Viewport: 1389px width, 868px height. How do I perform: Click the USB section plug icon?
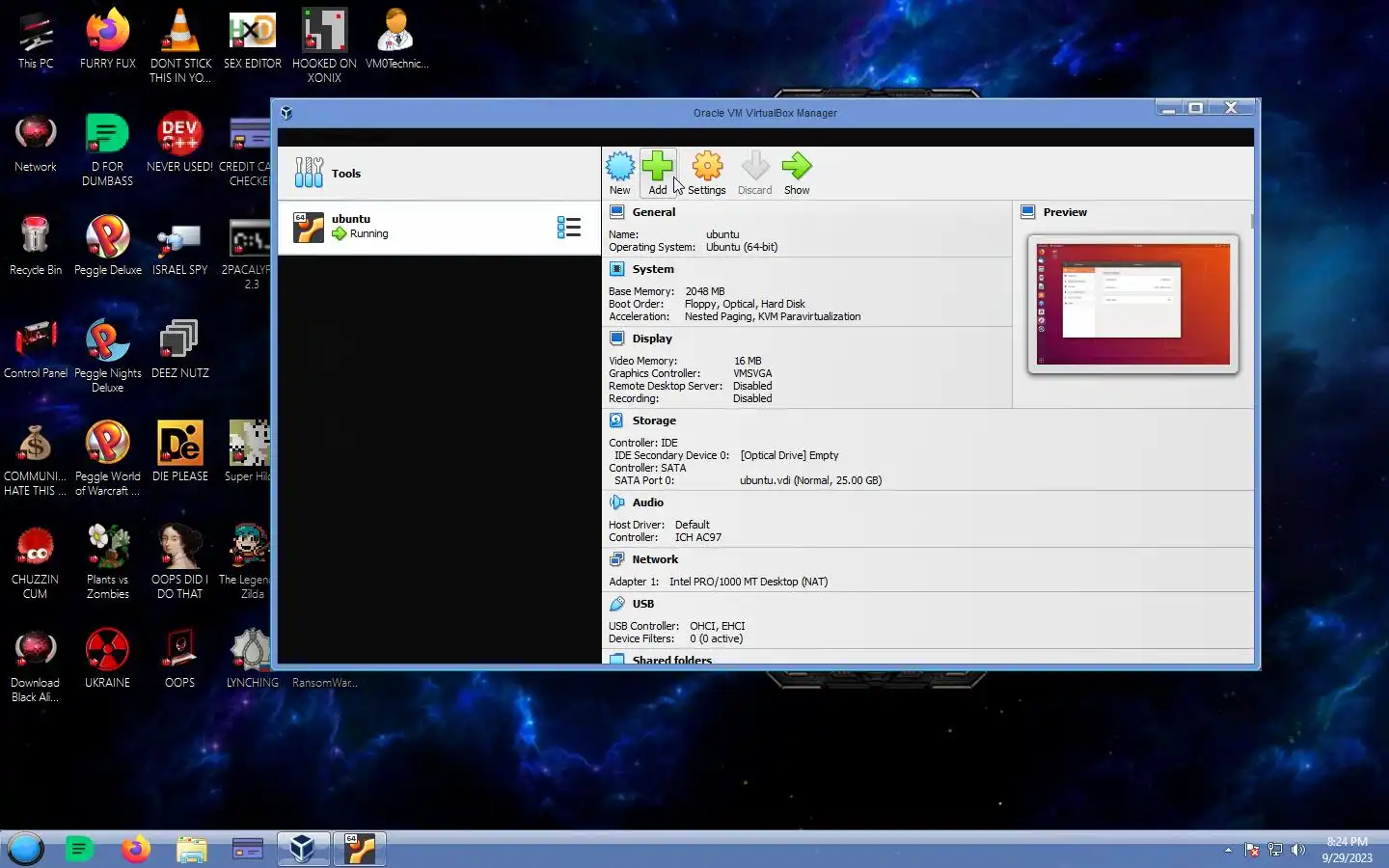click(x=617, y=604)
